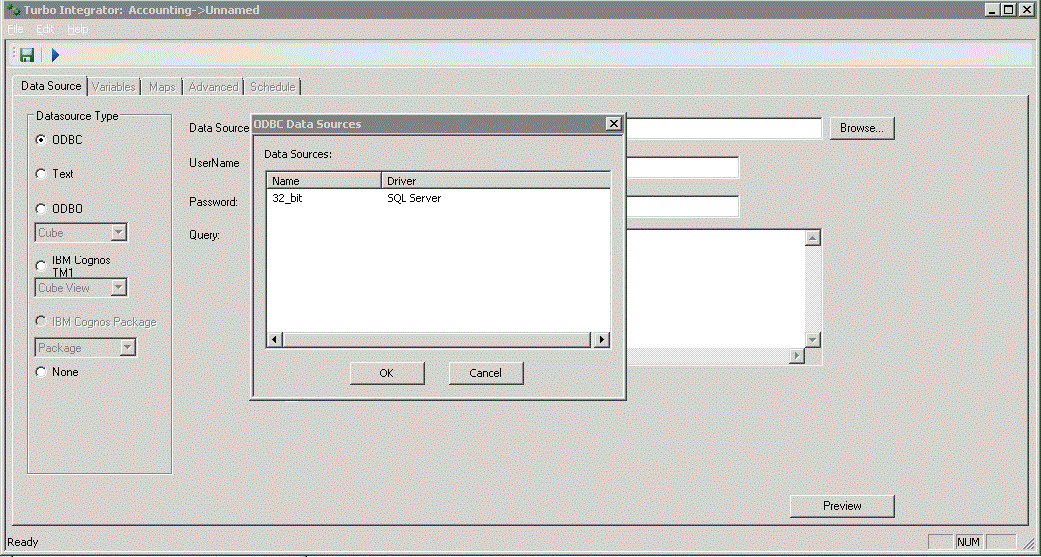Click the Turbo Integrator title bar app icon
This screenshot has height=557, width=1041.
(13, 10)
